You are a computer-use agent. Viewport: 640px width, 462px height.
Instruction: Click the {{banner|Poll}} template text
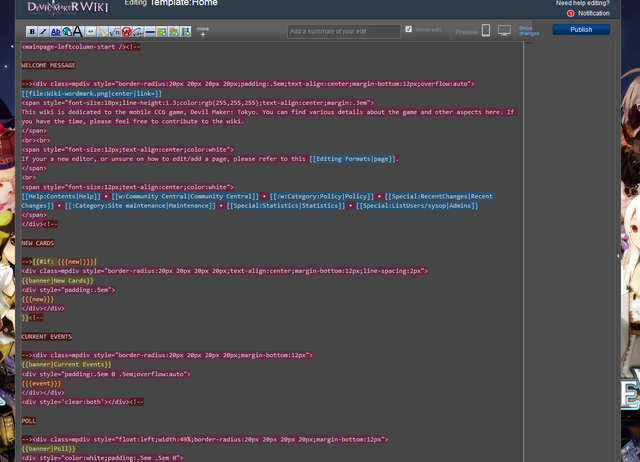(x=49, y=449)
